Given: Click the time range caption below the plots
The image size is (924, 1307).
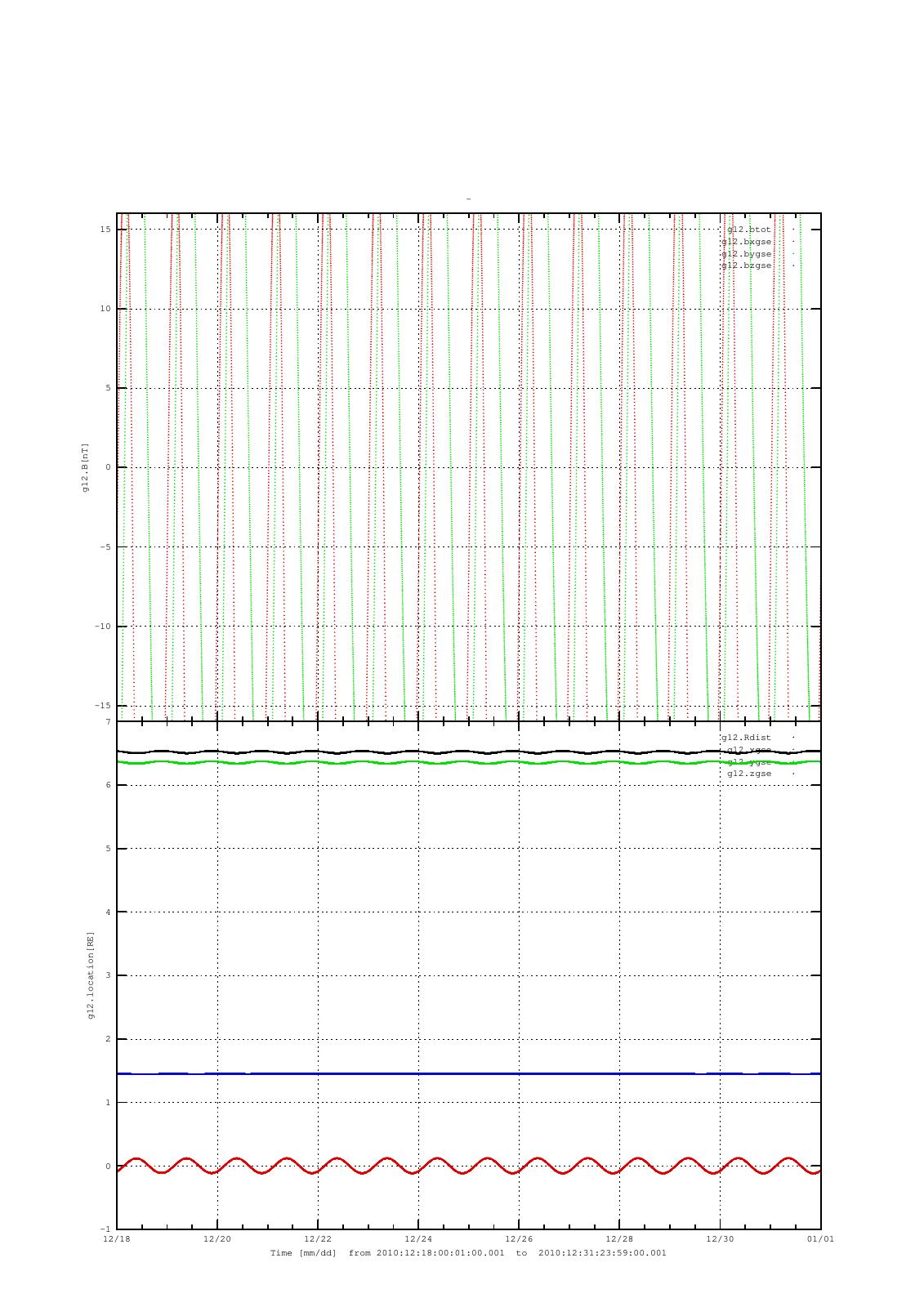Looking at the screenshot, I should pyautogui.click(x=468, y=1252).
